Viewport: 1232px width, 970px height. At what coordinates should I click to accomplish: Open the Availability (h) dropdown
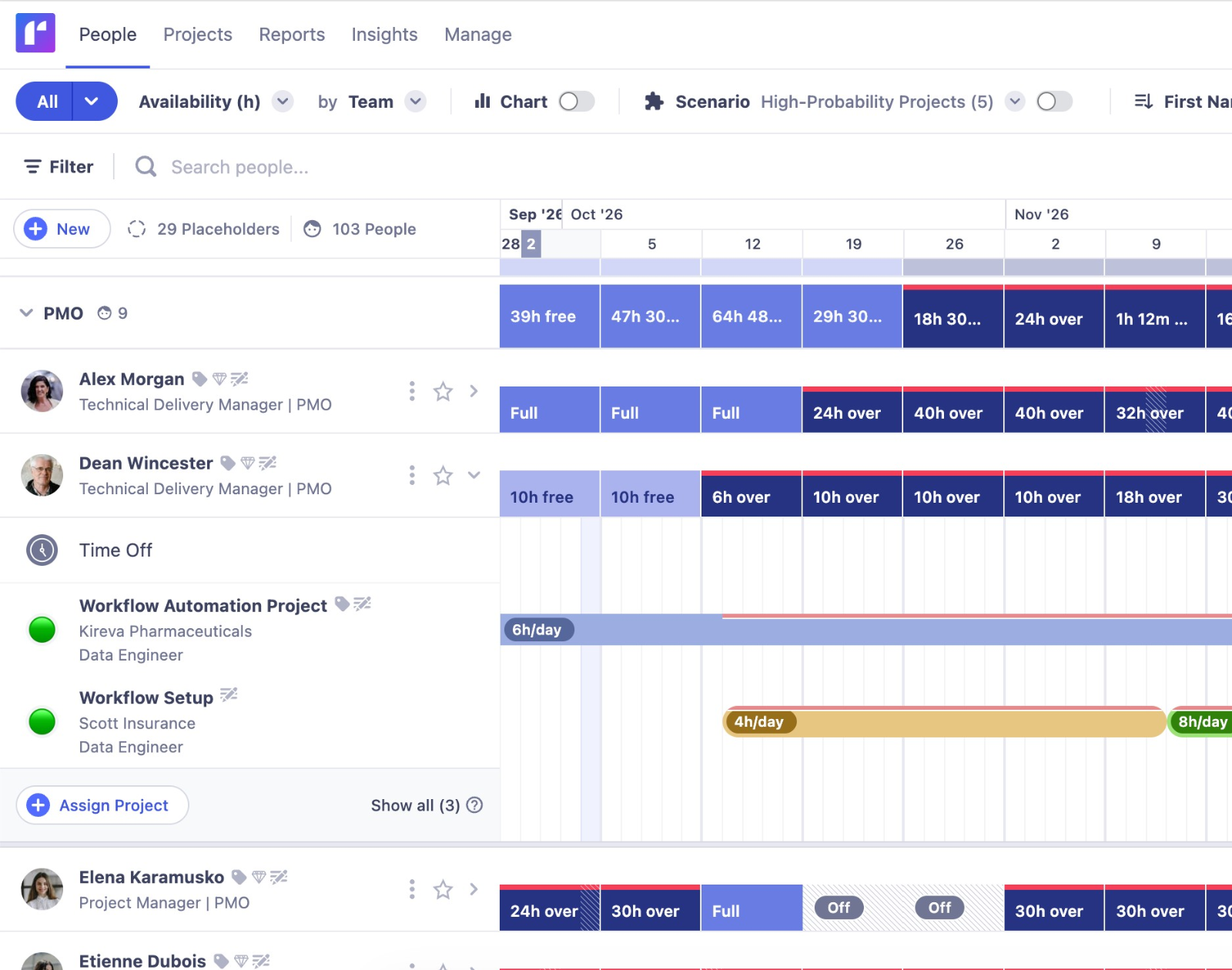tap(283, 102)
